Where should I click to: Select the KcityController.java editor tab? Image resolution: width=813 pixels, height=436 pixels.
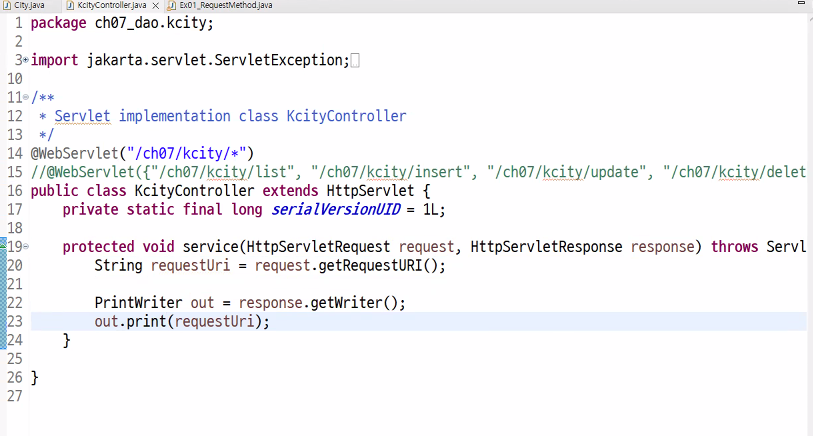pos(111,5)
